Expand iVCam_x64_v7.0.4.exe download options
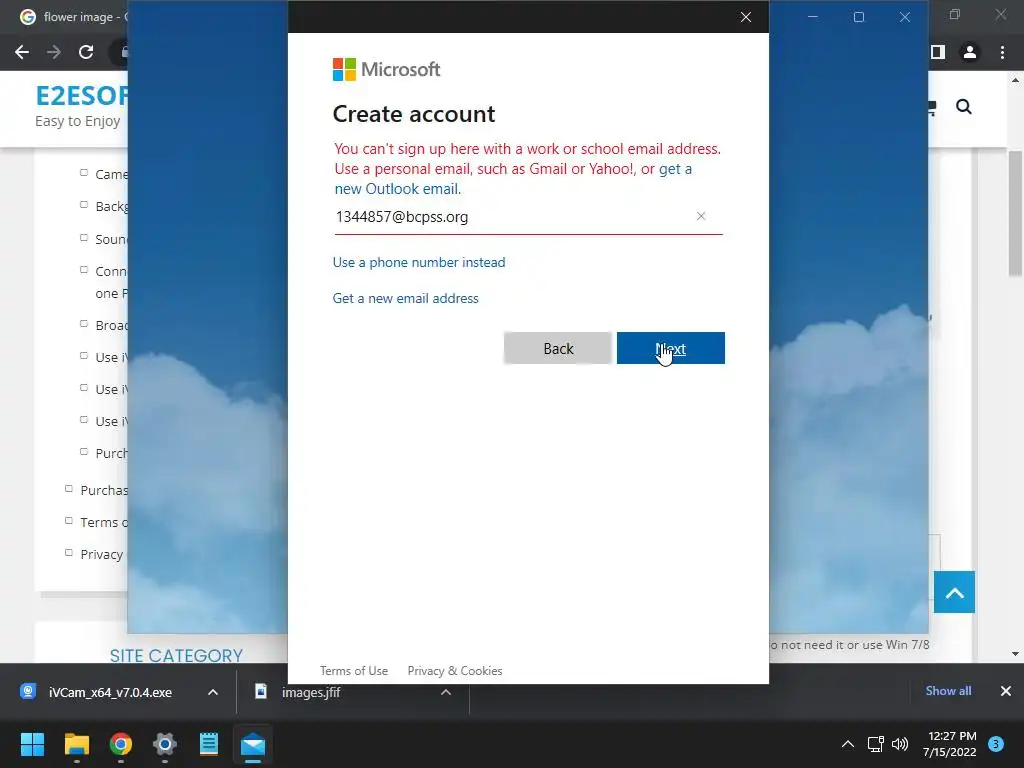This screenshot has width=1024, height=768. pyautogui.click(x=213, y=692)
